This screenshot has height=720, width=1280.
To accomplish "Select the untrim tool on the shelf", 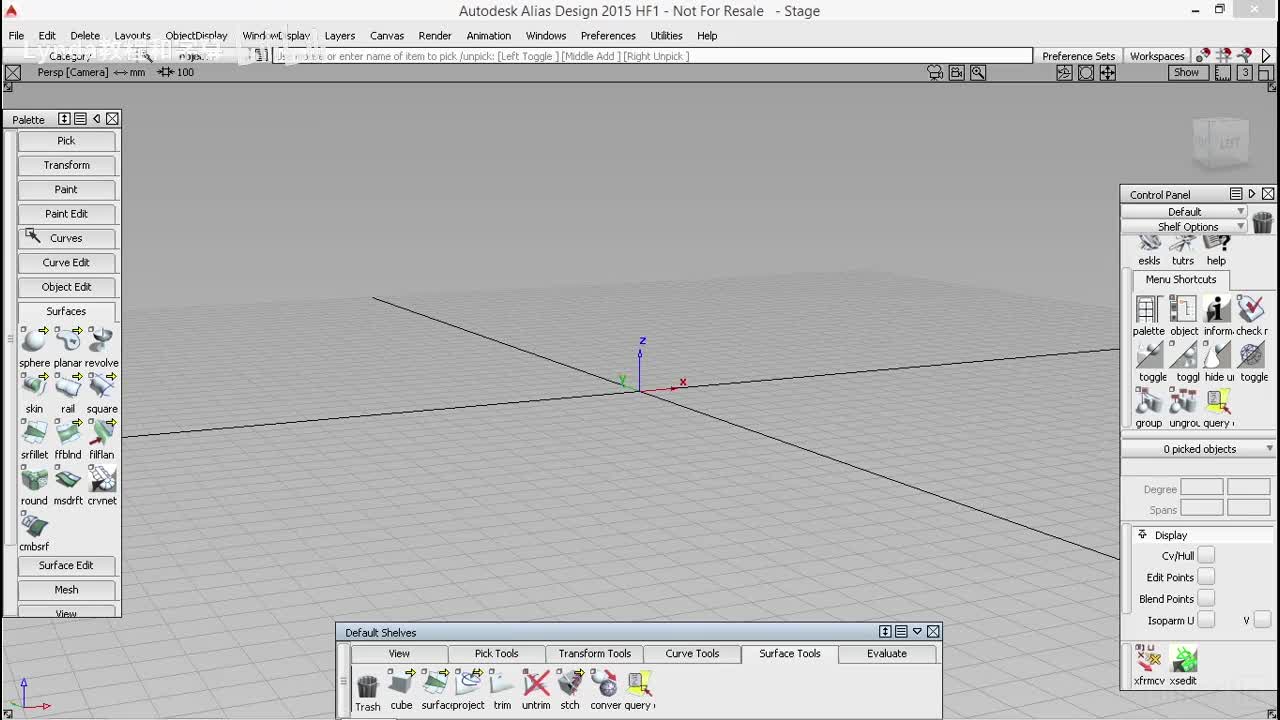I will (x=536, y=683).
